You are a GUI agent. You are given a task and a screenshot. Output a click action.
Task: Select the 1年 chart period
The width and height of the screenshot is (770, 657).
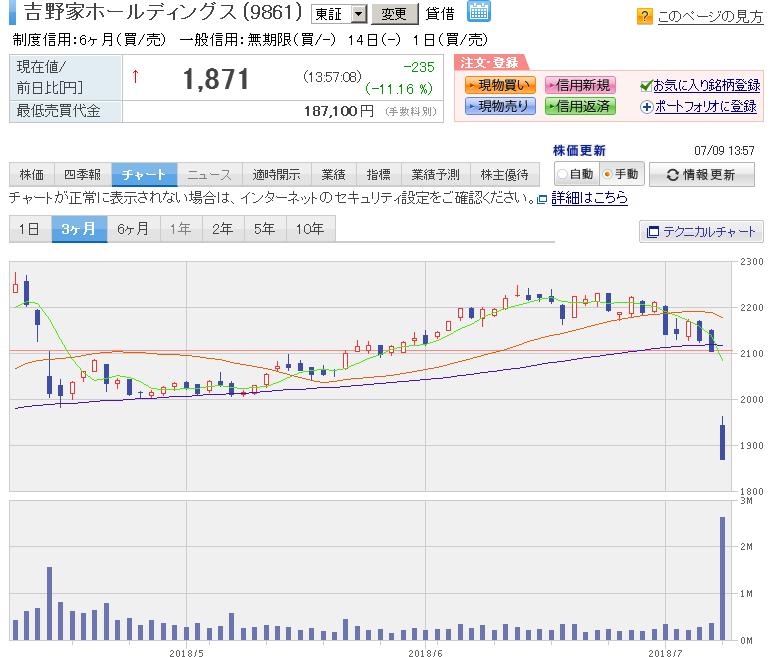click(x=181, y=229)
